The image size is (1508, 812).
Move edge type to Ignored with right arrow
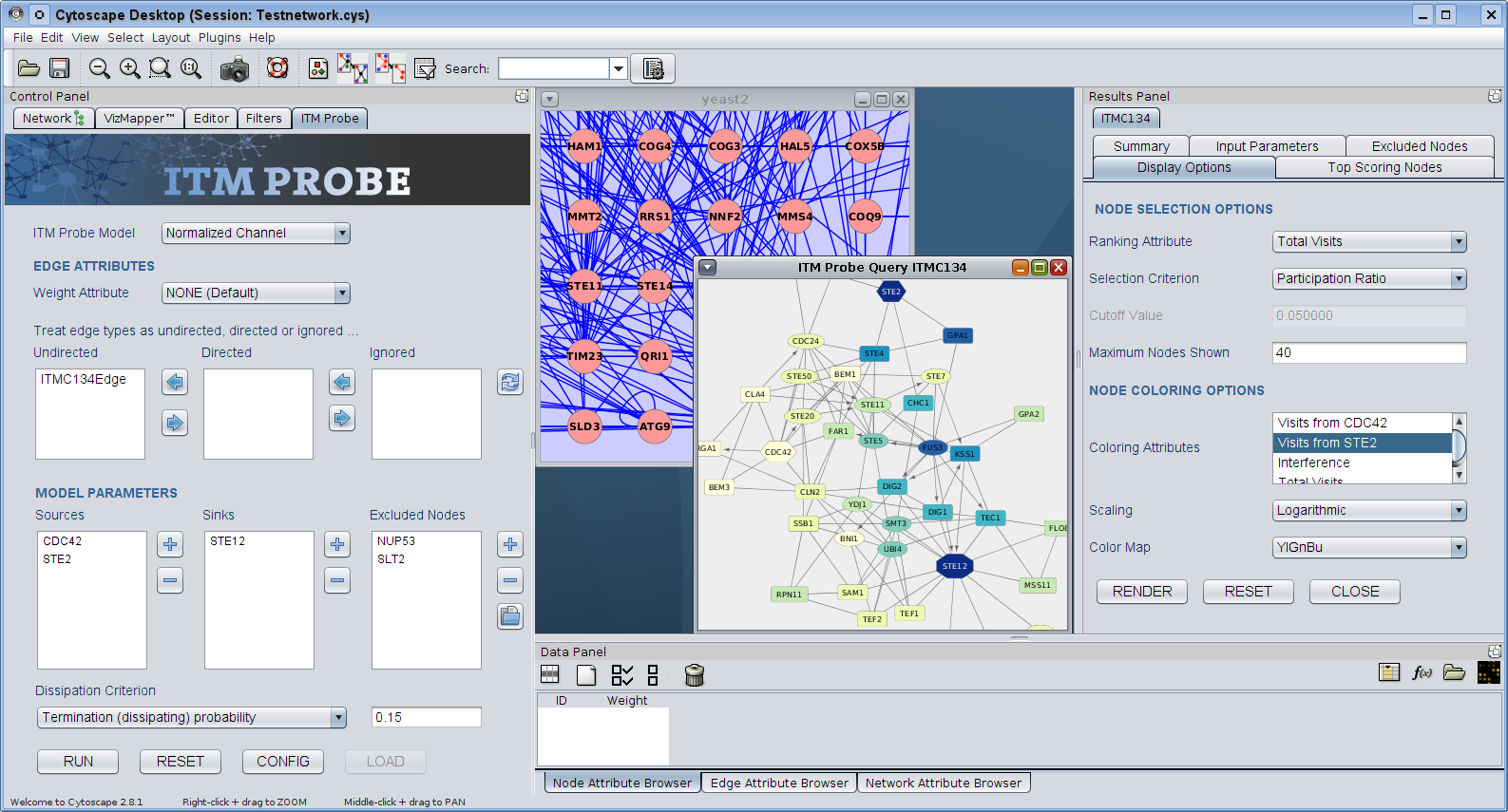coord(342,418)
